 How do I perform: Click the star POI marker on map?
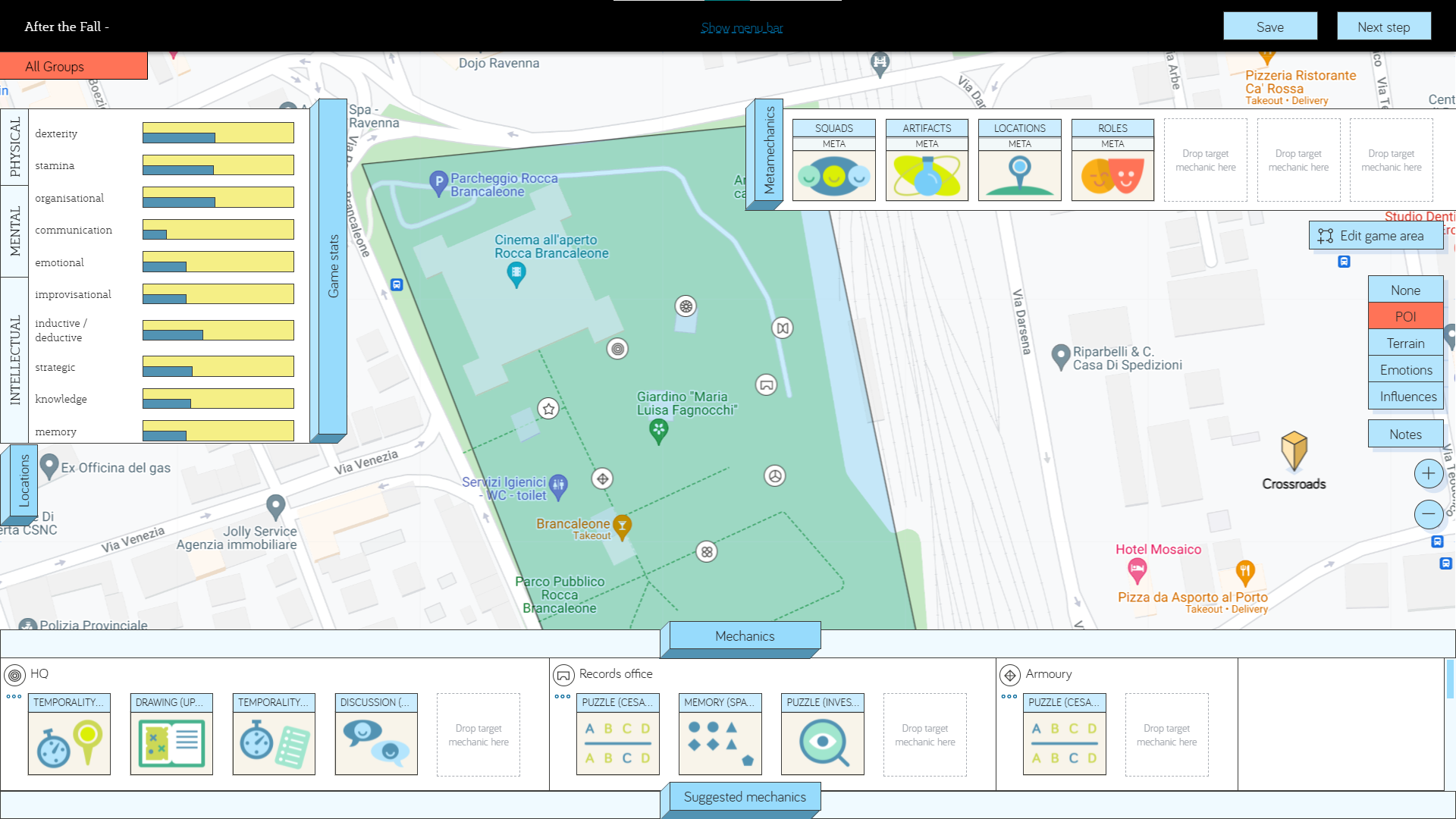(x=548, y=409)
